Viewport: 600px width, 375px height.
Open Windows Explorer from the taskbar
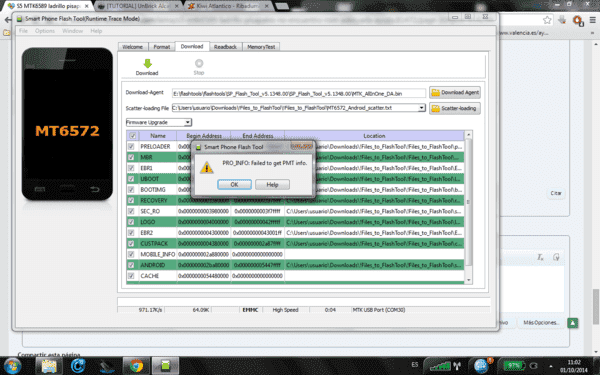pos(49,366)
